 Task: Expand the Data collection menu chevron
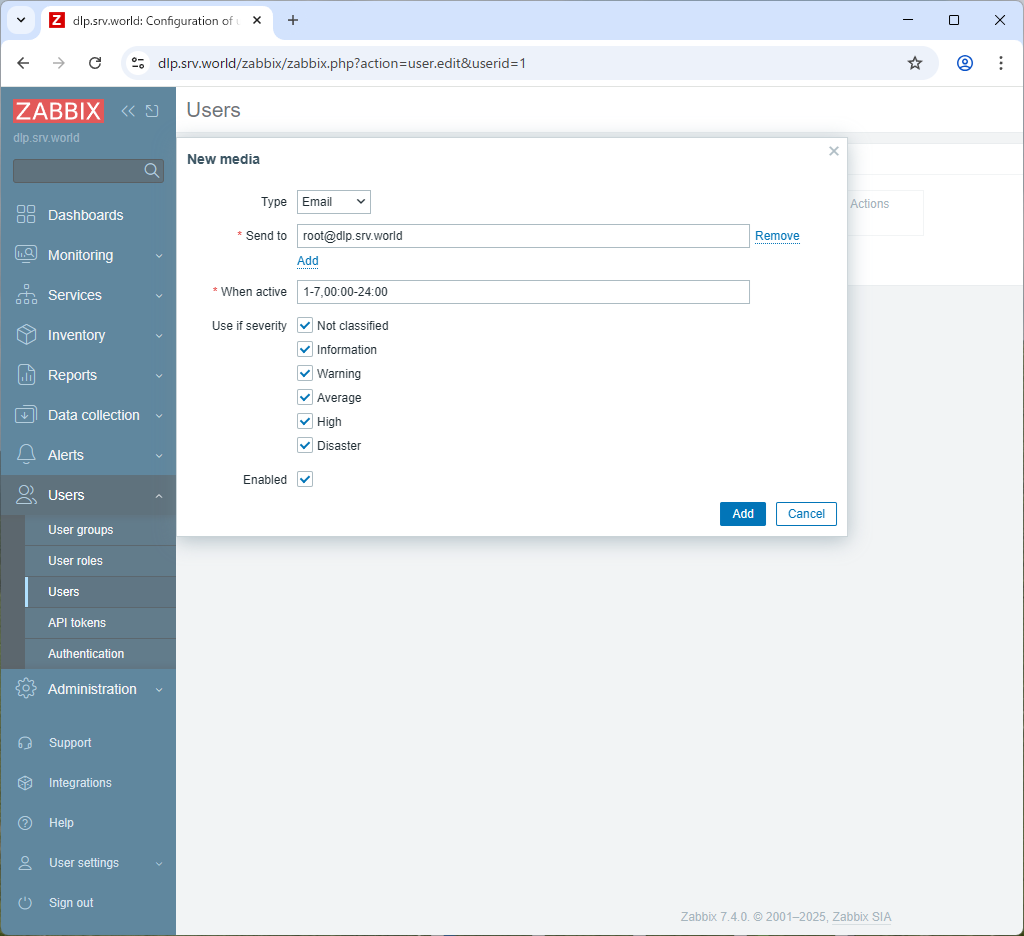[159, 415]
